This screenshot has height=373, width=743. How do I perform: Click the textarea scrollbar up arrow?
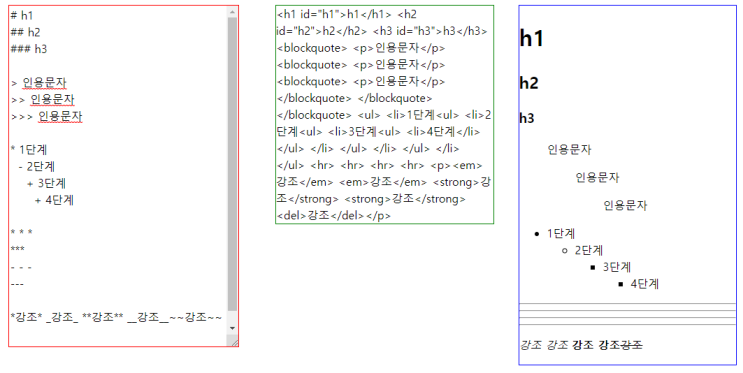point(232,12)
